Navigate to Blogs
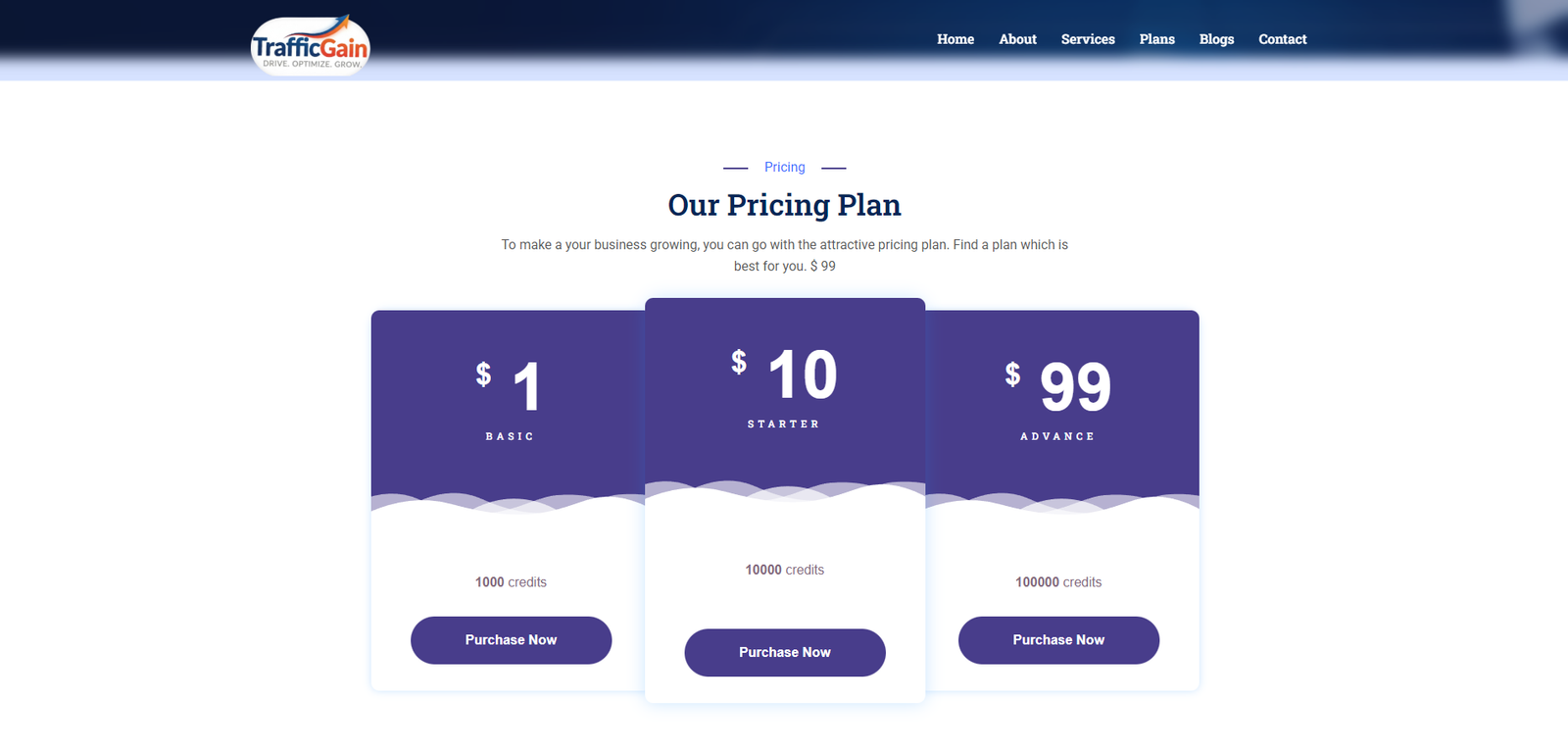 tap(1216, 39)
